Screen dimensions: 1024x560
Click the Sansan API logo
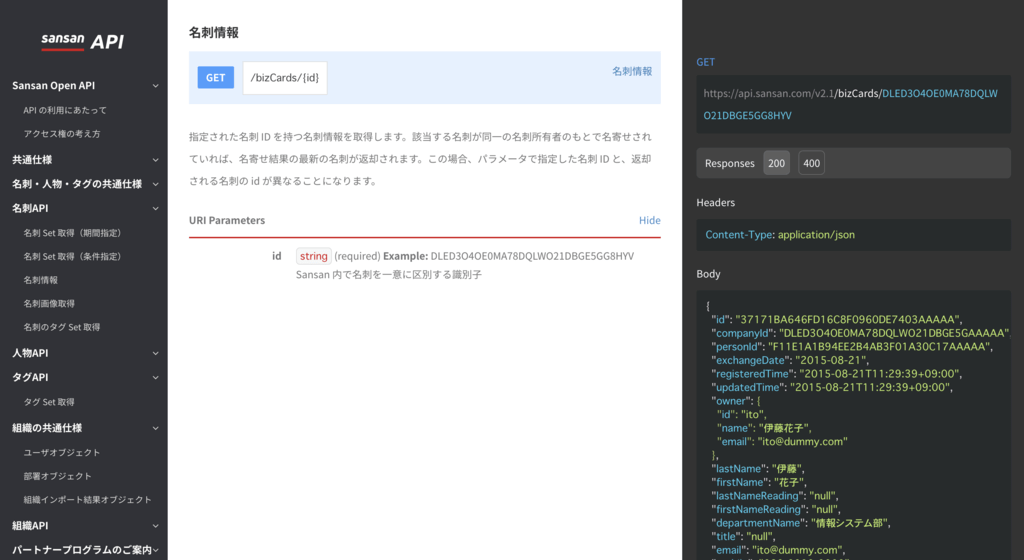click(x=83, y=41)
